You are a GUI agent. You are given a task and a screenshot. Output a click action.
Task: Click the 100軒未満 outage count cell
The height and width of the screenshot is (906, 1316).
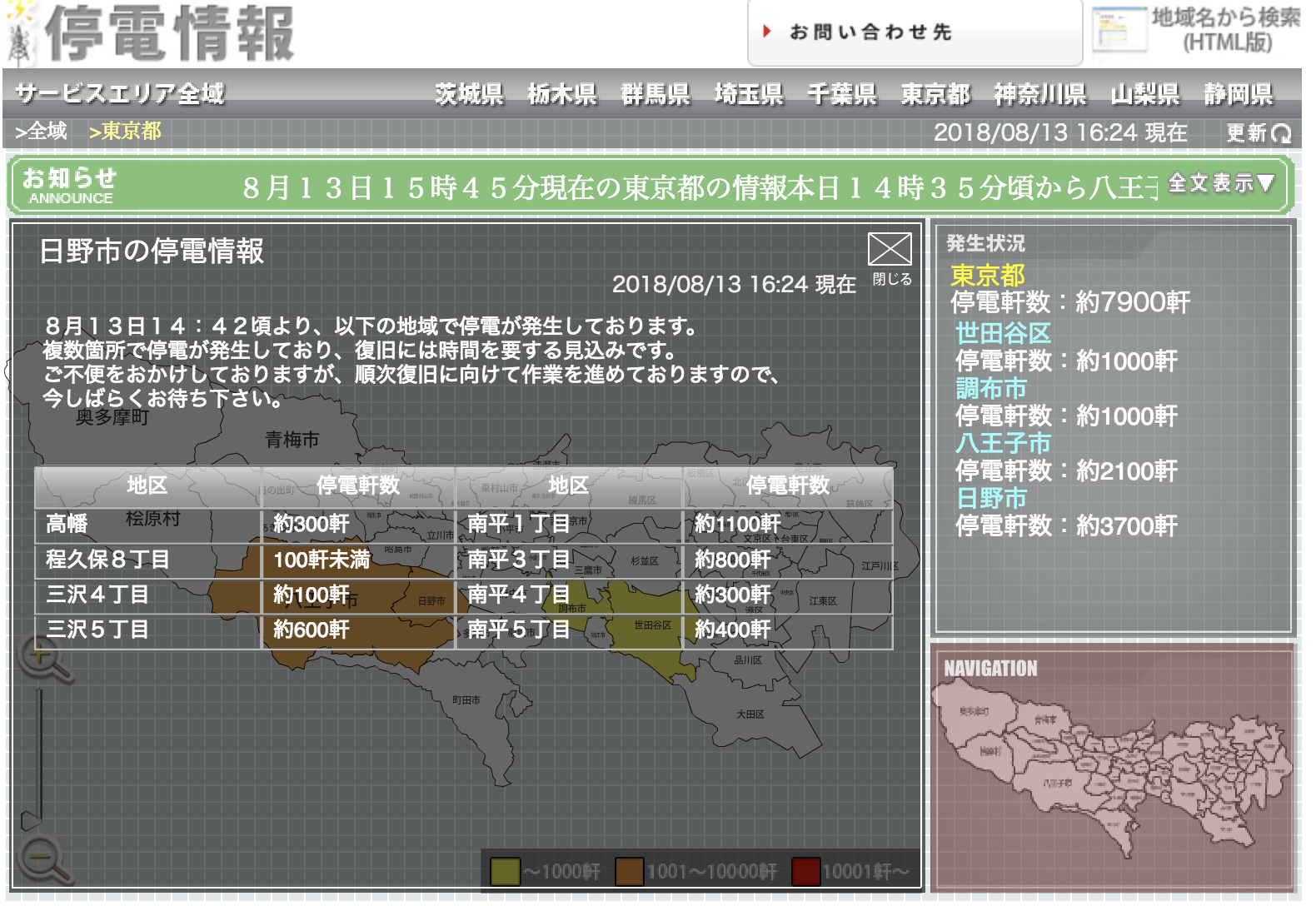coord(359,560)
